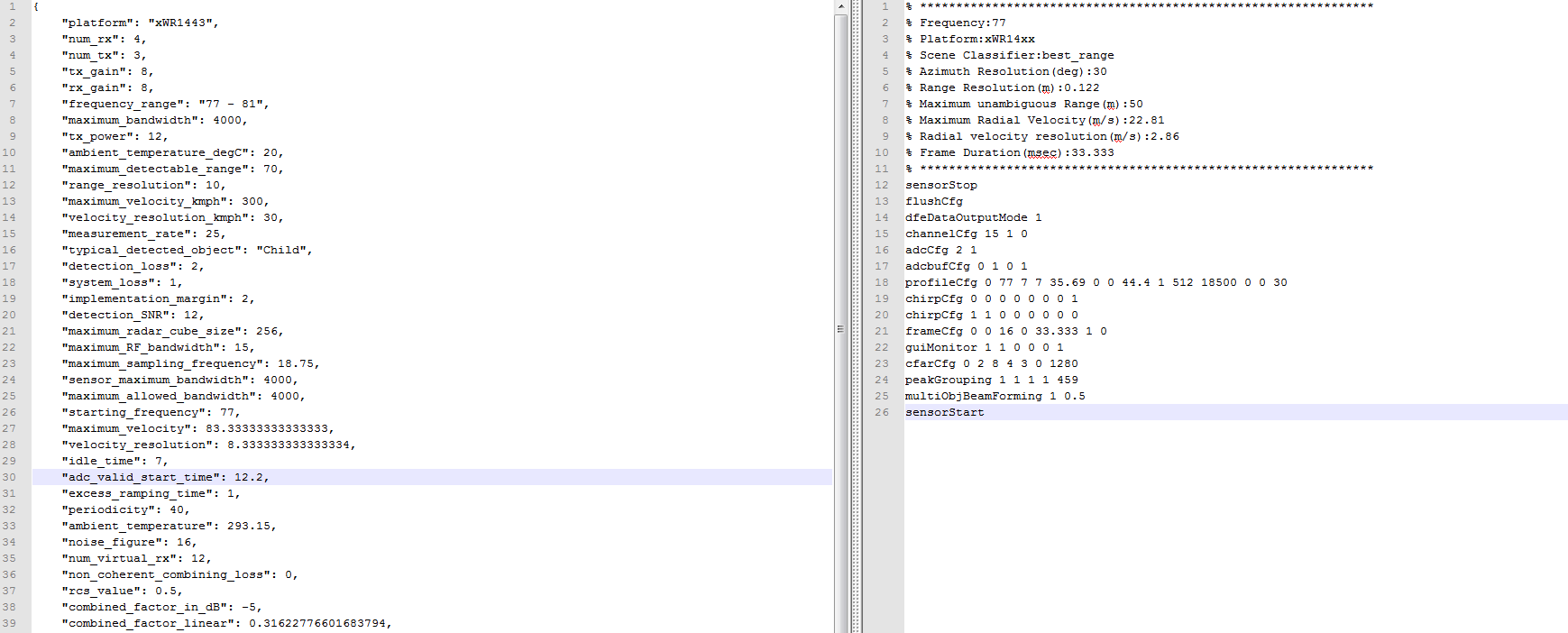Place cursor on the sensorStart line

click(x=944, y=412)
